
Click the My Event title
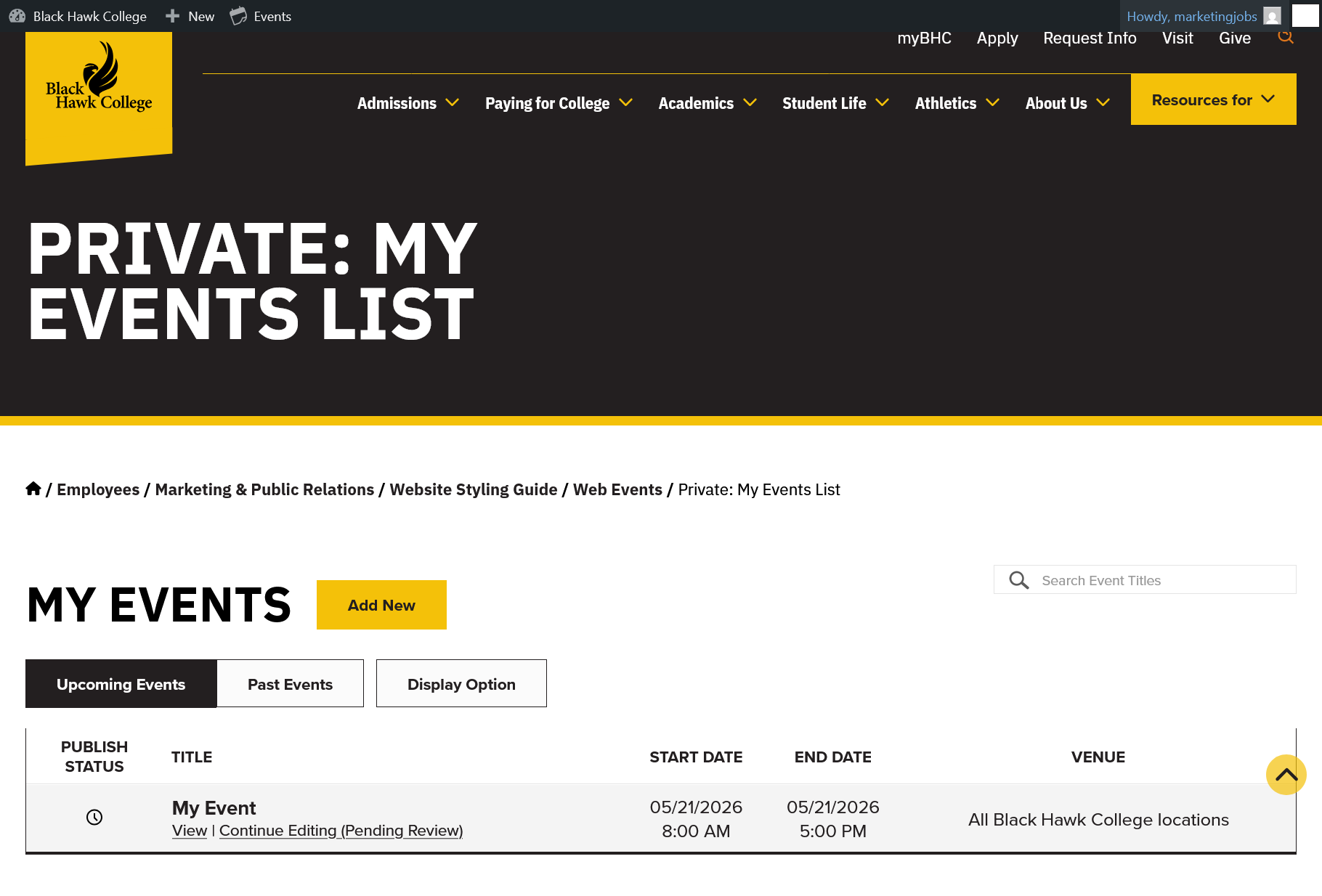point(214,807)
